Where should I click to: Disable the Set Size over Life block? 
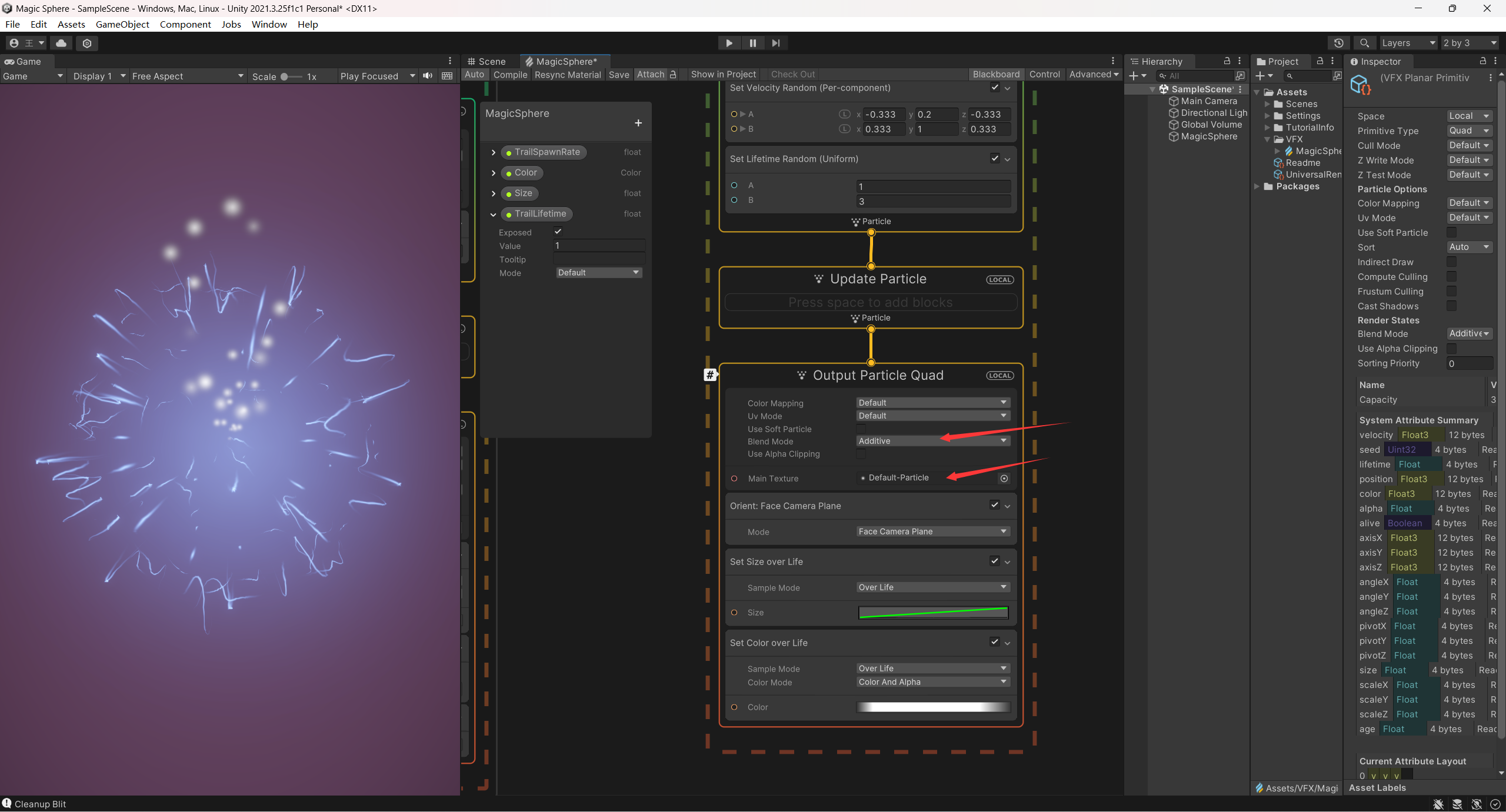994,561
